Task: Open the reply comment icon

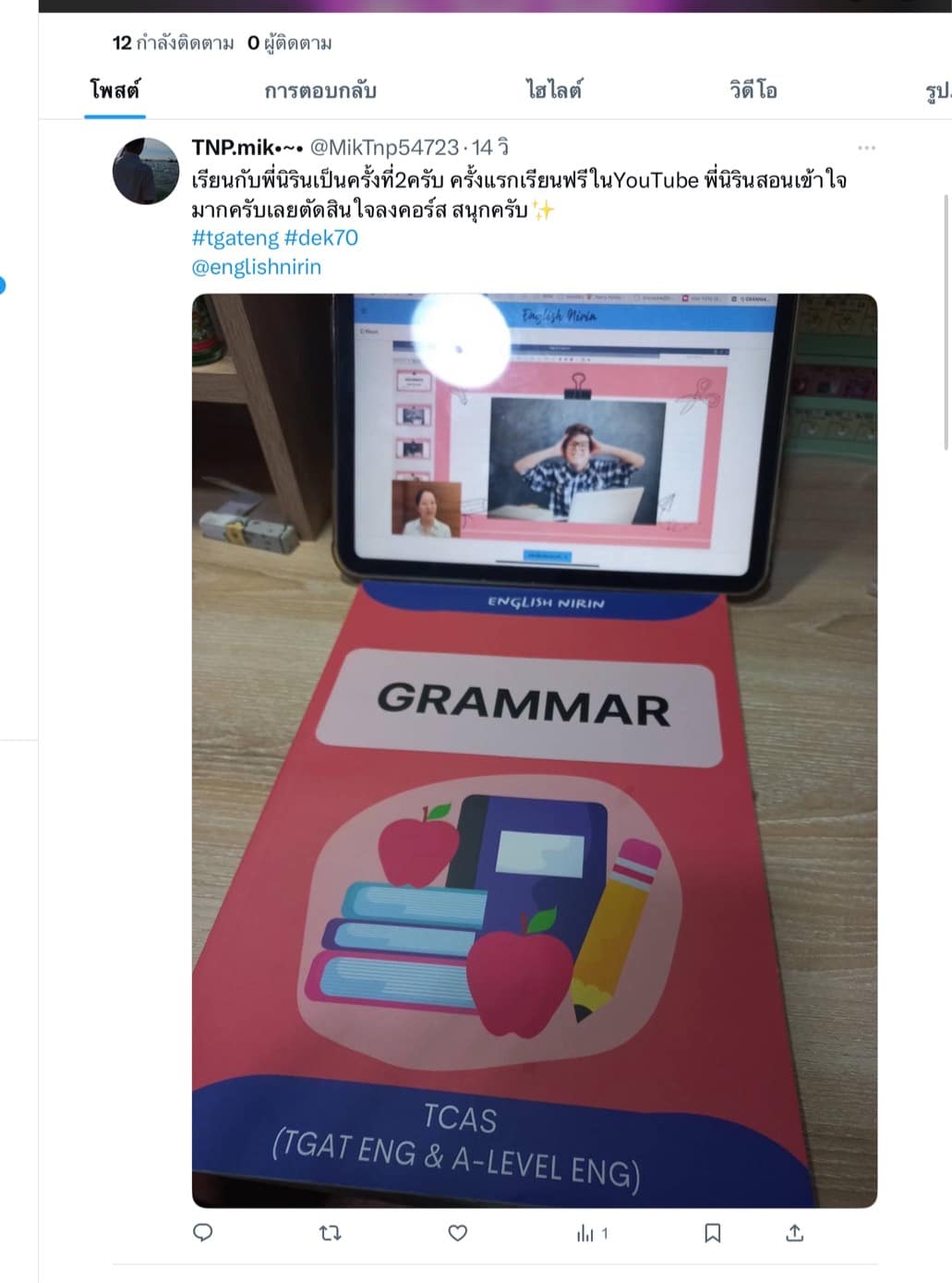Action: [x=203, y=1232]
